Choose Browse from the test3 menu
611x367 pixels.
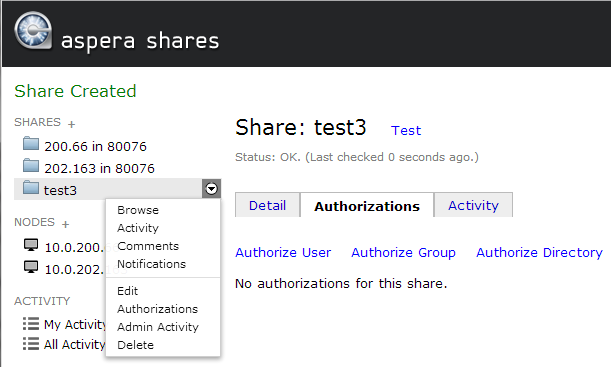138,210
